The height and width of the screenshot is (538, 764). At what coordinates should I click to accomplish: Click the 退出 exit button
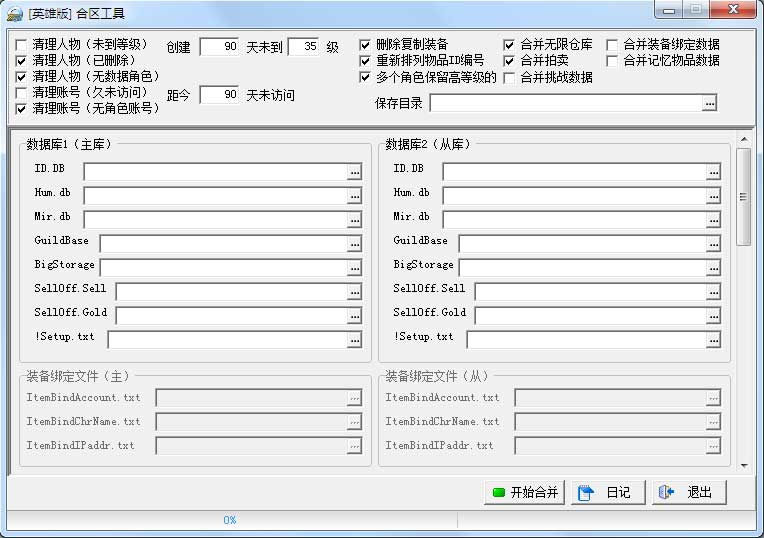(689, 492)
